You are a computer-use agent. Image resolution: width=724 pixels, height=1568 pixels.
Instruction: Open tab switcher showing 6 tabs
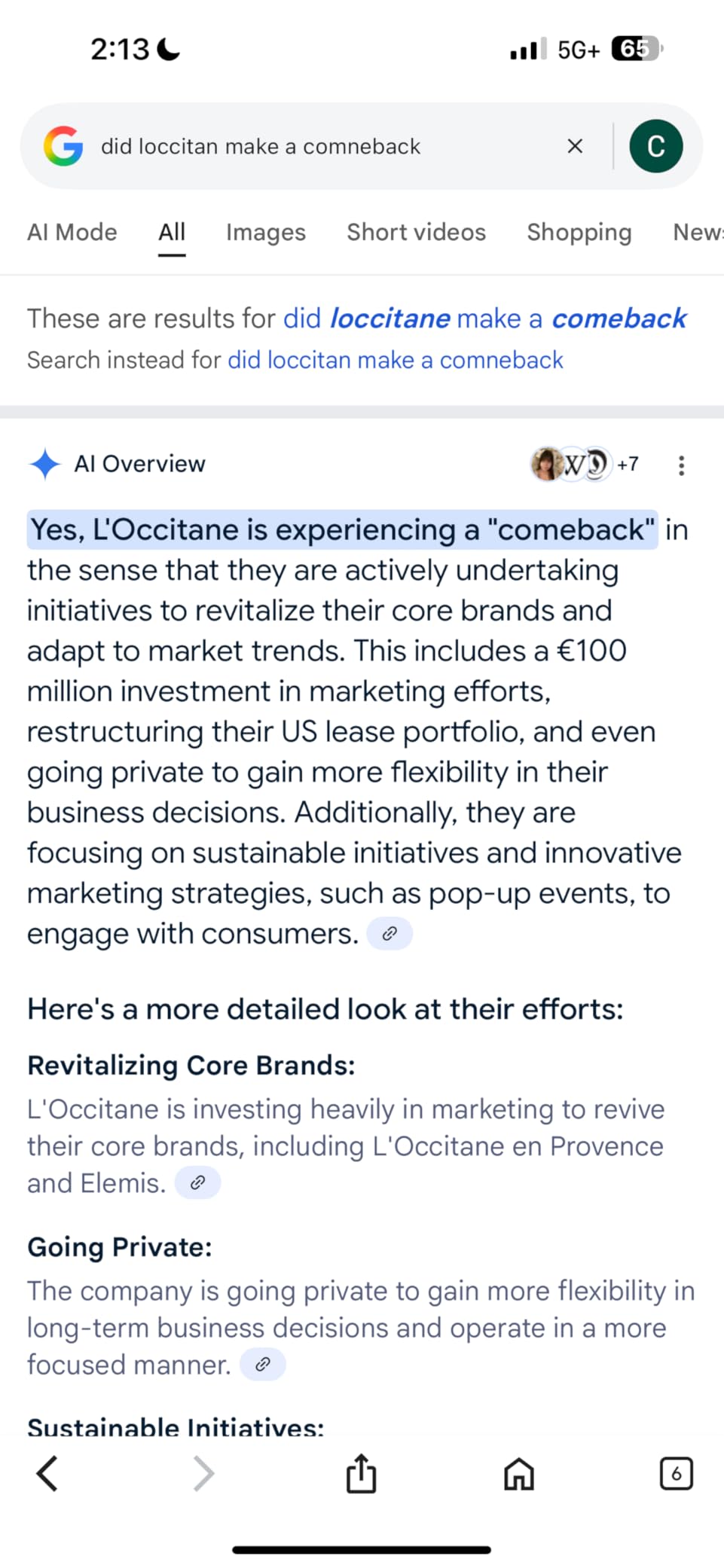click(x=676, y=1474)
